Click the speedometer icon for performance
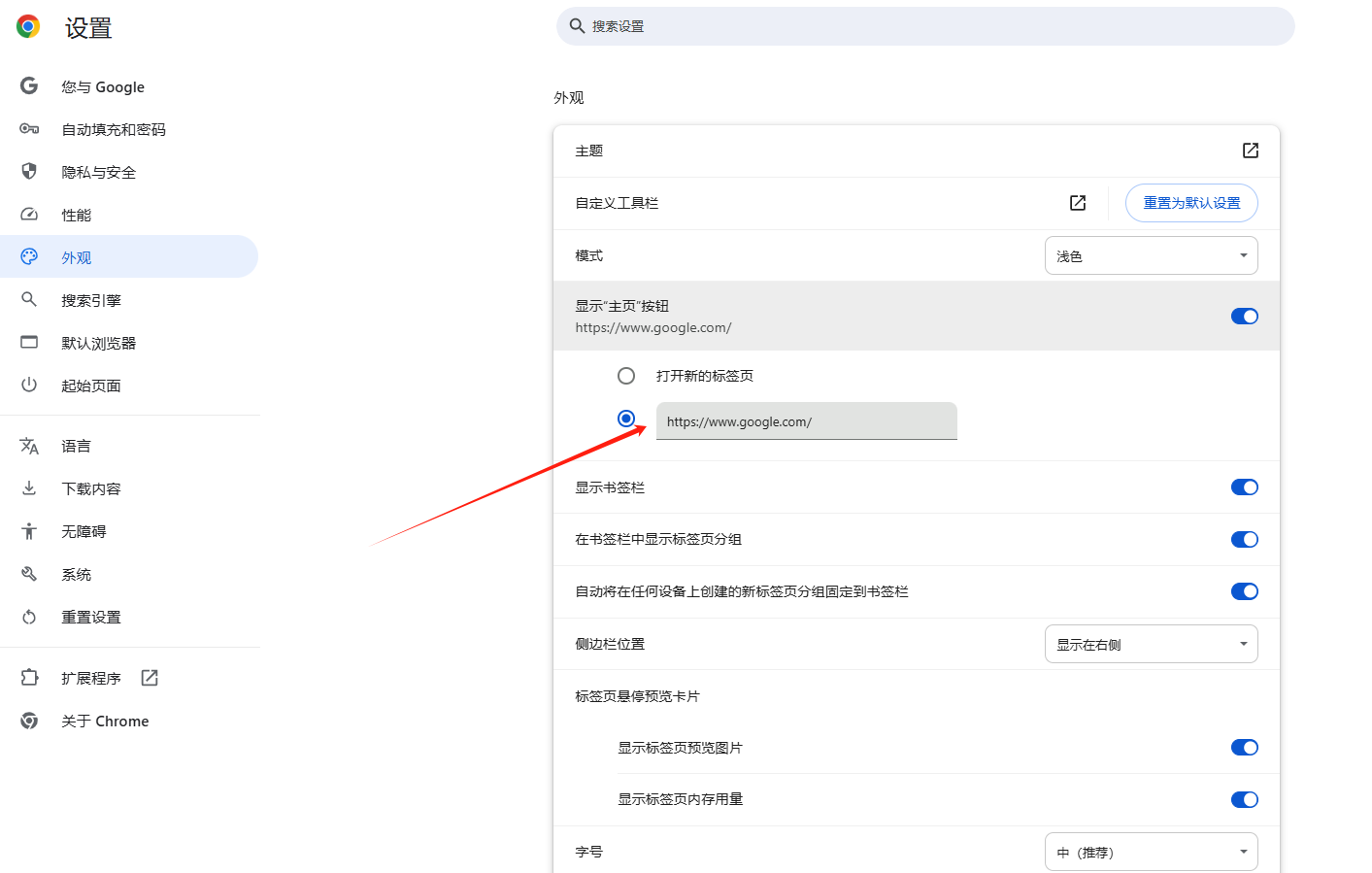The image size is (1372, 873). tap(29, 214)
